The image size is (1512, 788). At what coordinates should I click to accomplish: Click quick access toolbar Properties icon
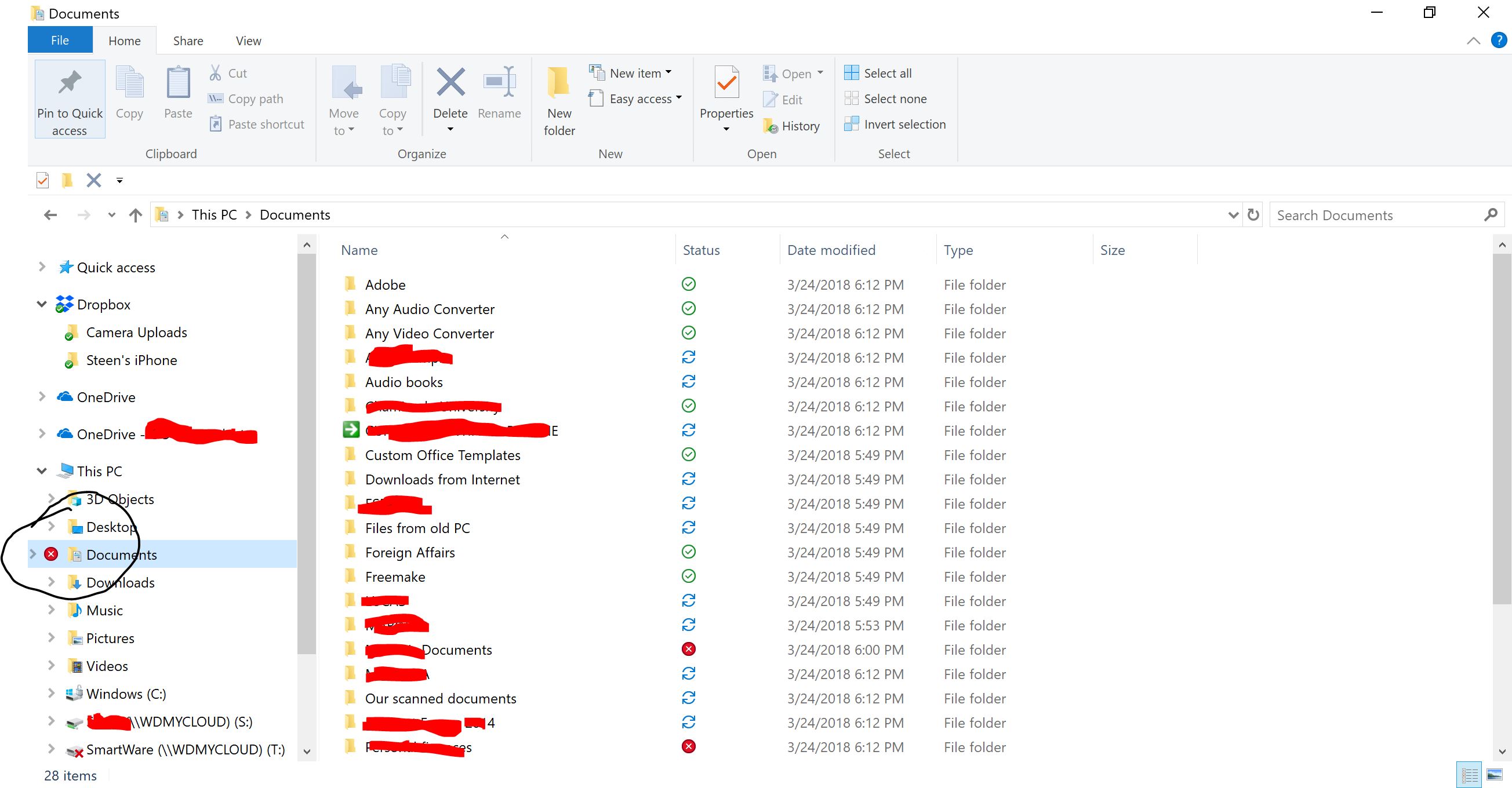click(42, 180)
